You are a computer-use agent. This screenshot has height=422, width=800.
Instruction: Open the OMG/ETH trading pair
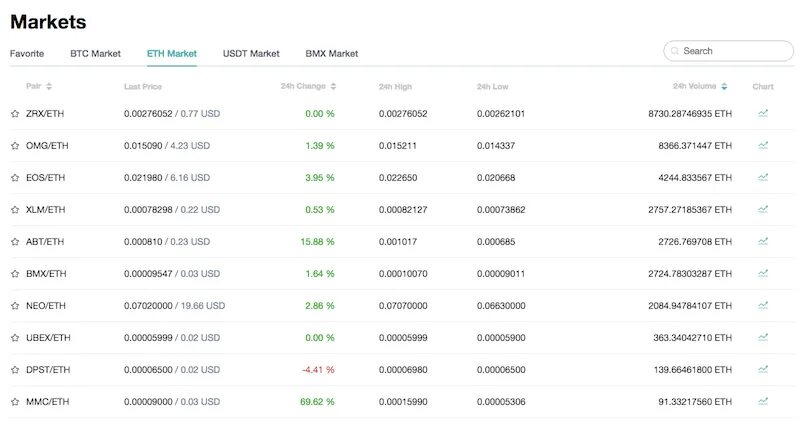(47, 146)
